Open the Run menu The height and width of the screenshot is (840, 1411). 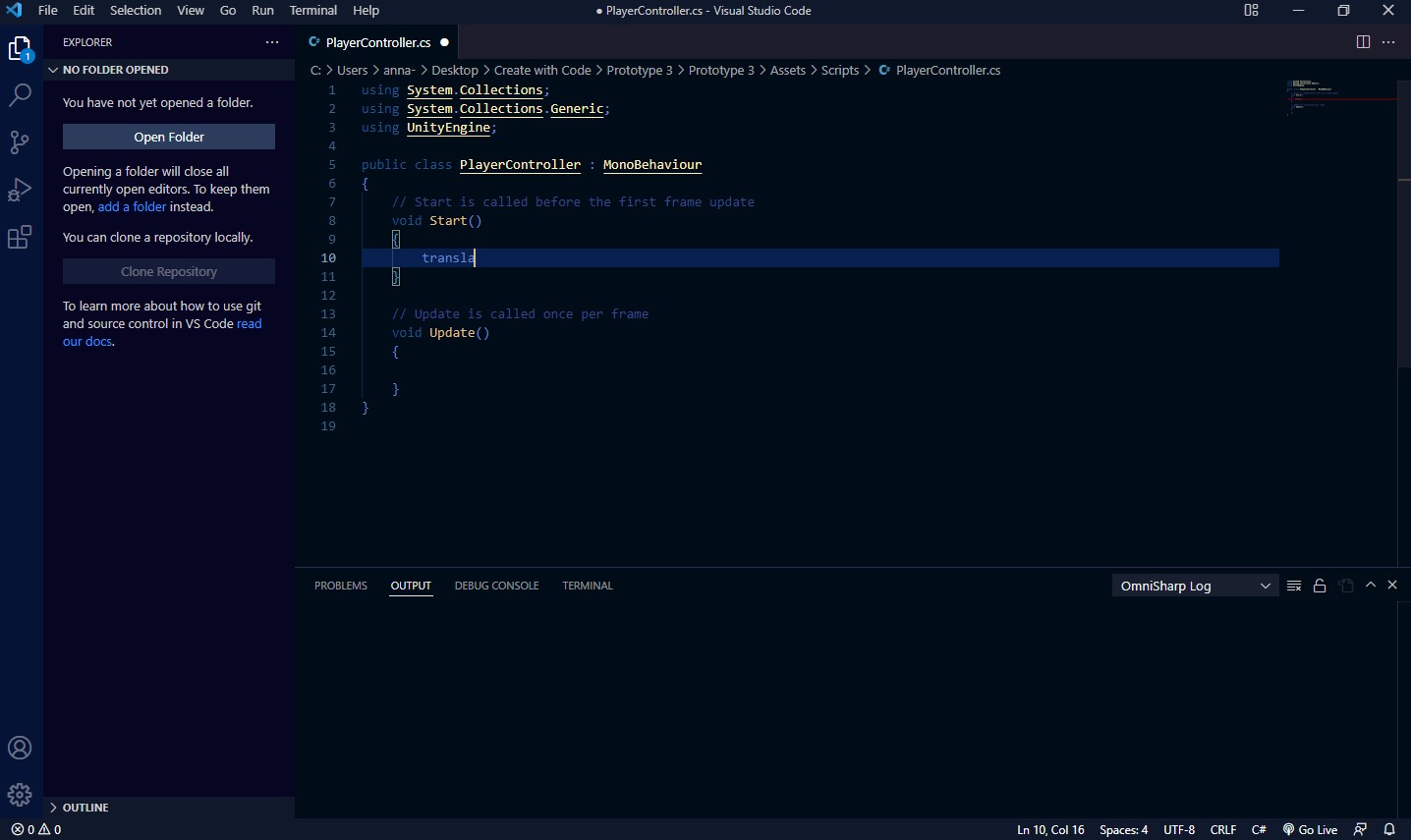coord(262,11)
